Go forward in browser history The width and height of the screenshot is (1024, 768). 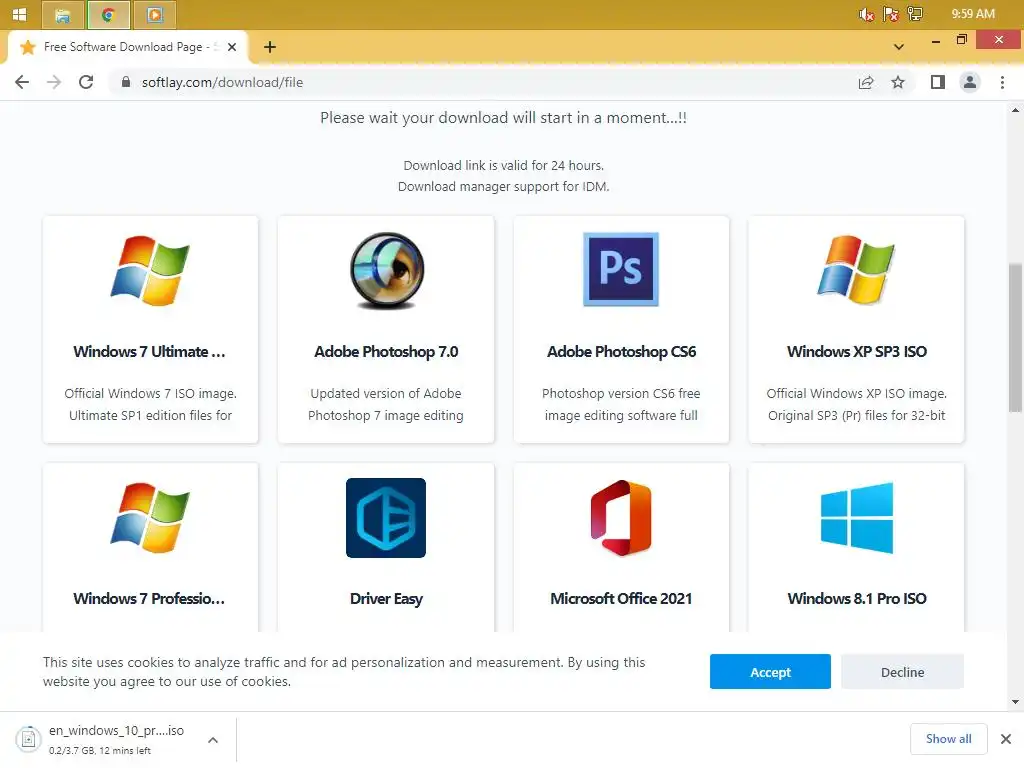(54, 82)
